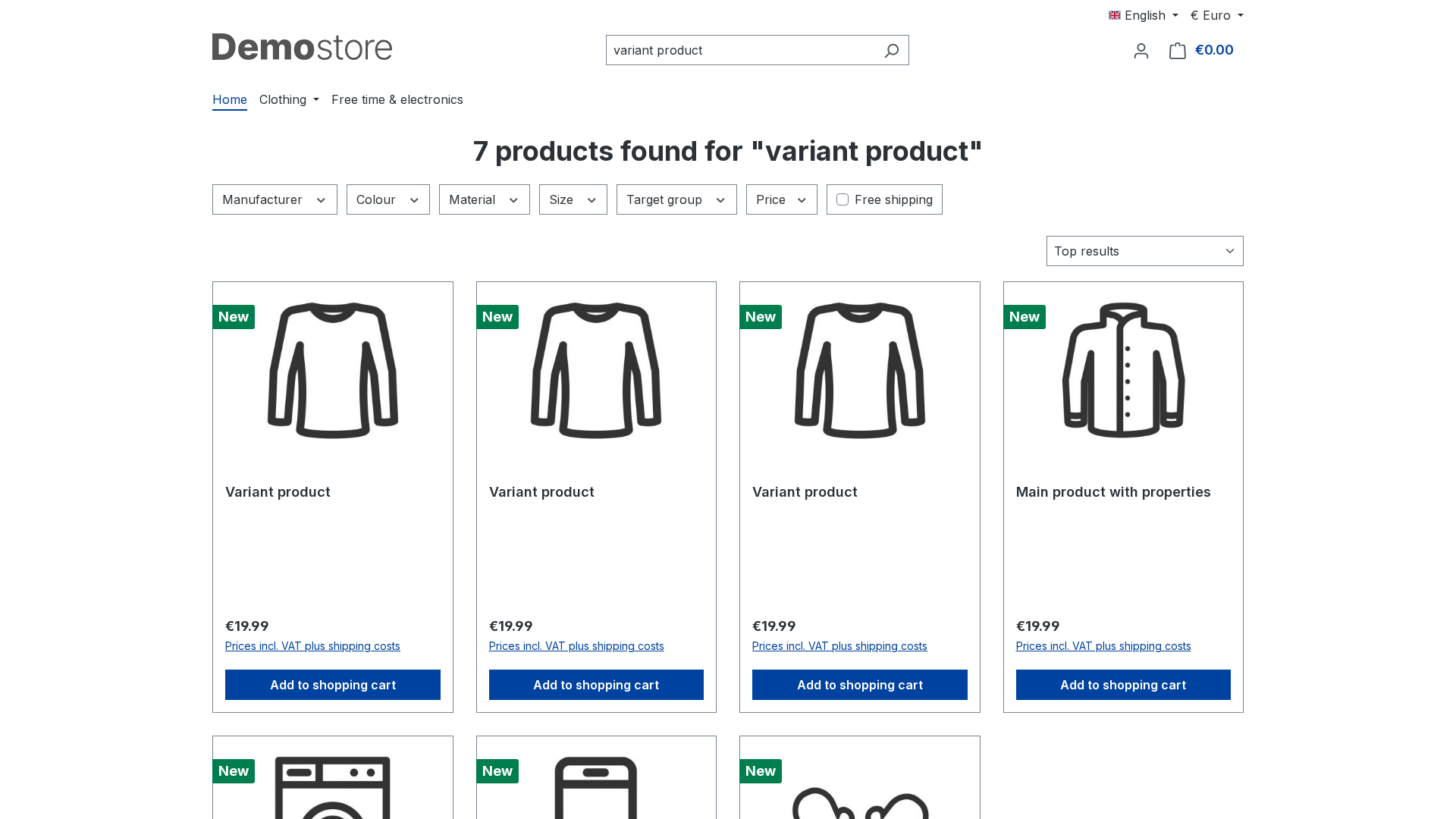Open the Clothing navigation menu
This screenshot has height=819, width=1456.
289,99
